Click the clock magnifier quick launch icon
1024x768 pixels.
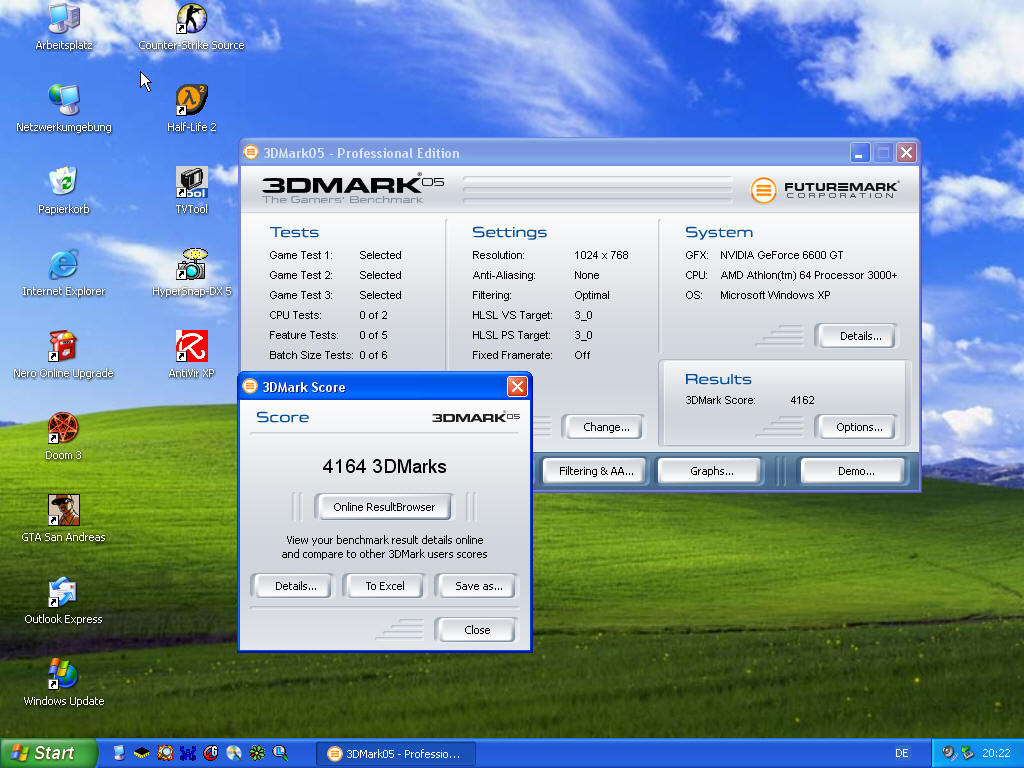click(280, 753)
